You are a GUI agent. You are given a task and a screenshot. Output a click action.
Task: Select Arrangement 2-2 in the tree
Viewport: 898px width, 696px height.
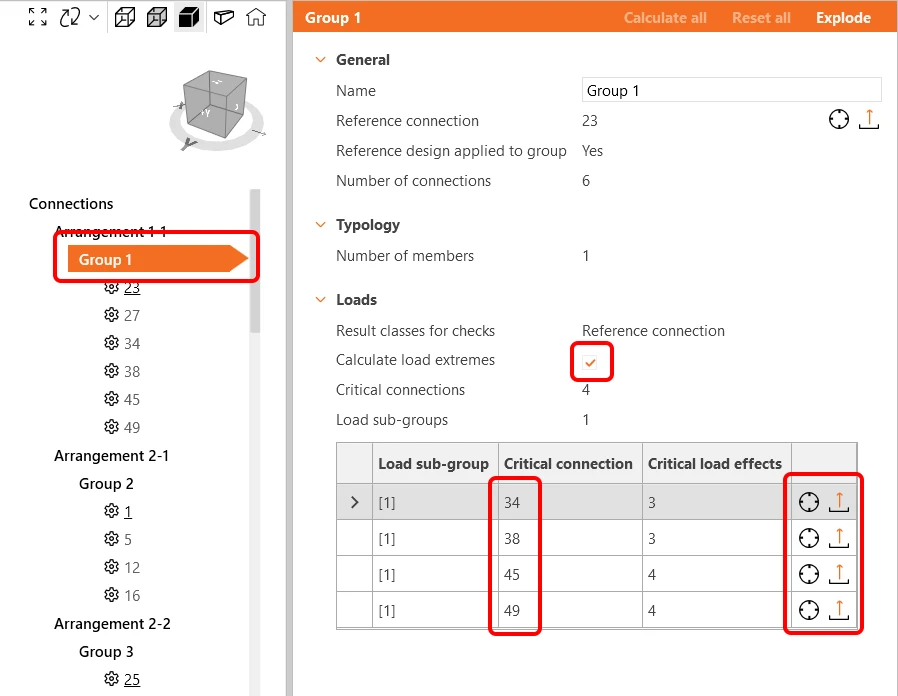(112, 623)
